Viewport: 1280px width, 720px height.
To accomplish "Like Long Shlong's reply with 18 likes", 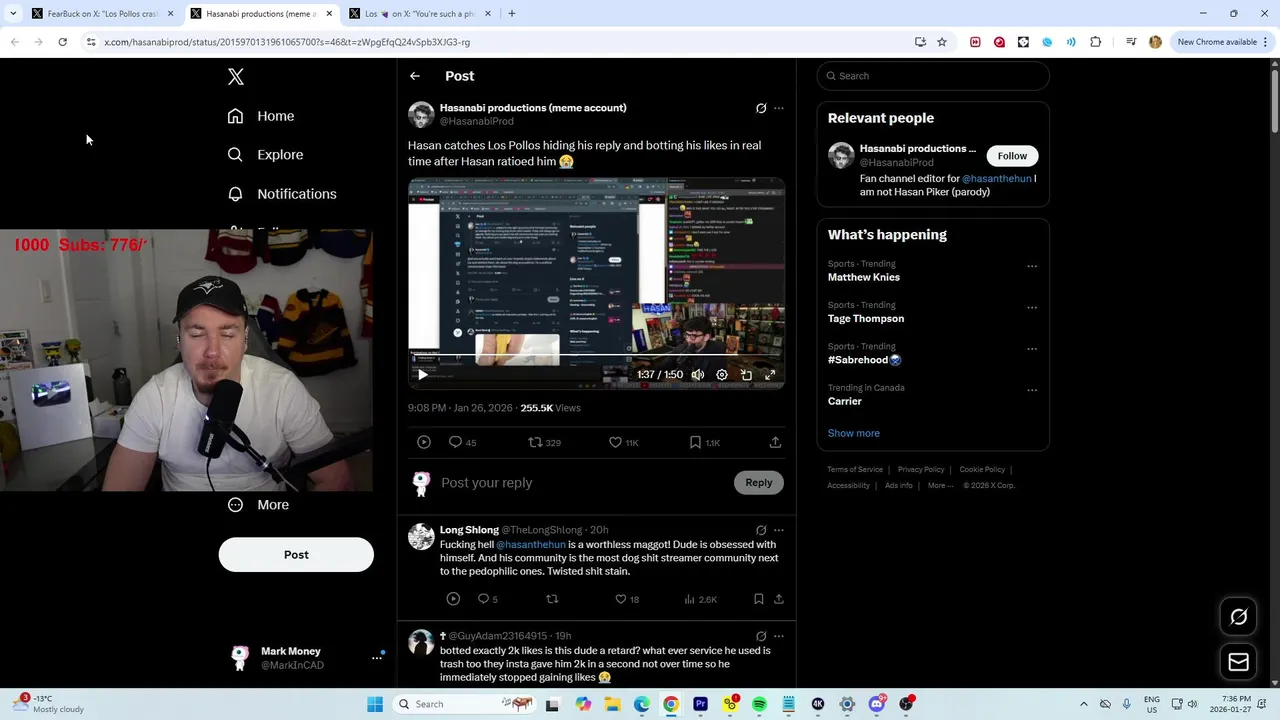I will pos(627,599).
